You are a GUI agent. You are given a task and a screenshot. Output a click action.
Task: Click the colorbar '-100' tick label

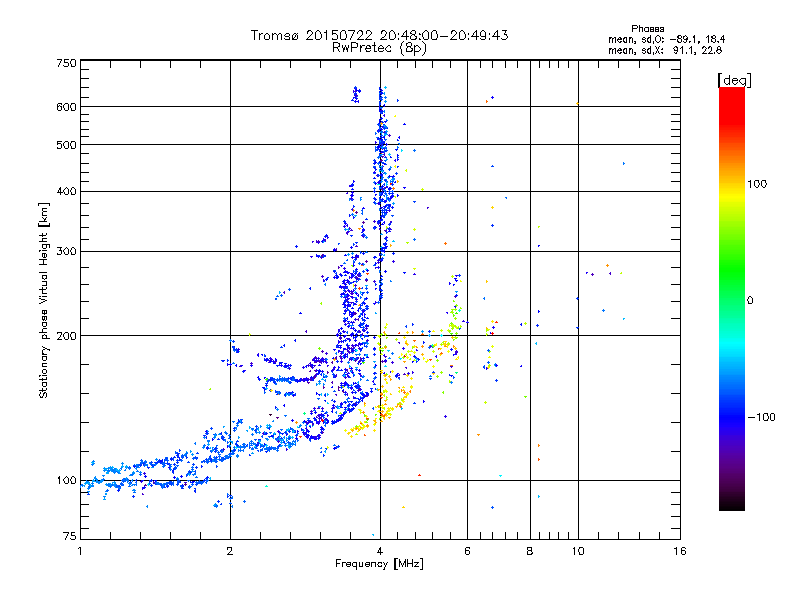(762, 417)
